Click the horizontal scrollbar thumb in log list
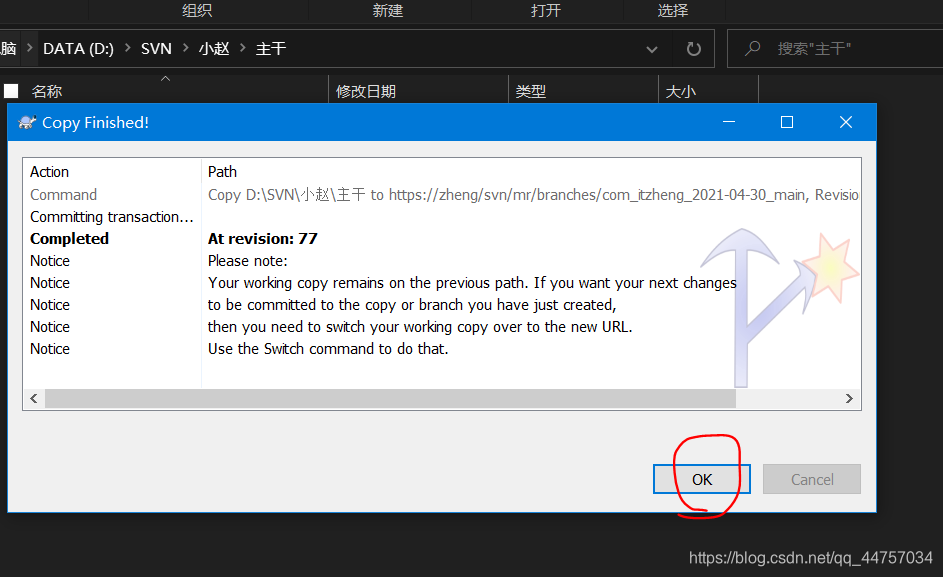The width and height of the screenshot is (943, 577). 390,398
